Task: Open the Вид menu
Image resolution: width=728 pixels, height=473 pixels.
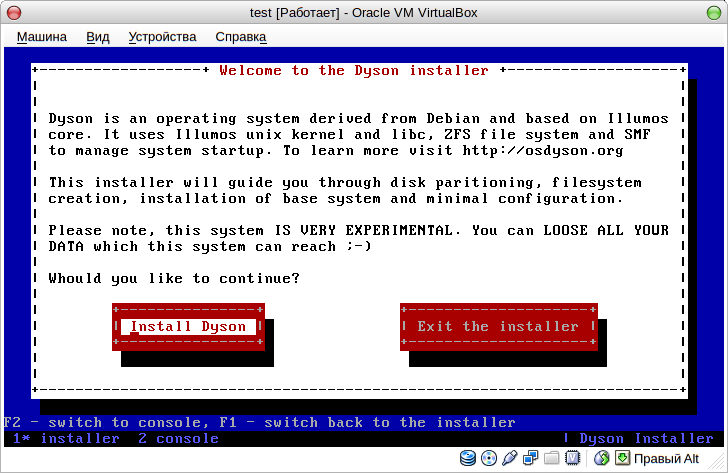Action: click(98, 37)
